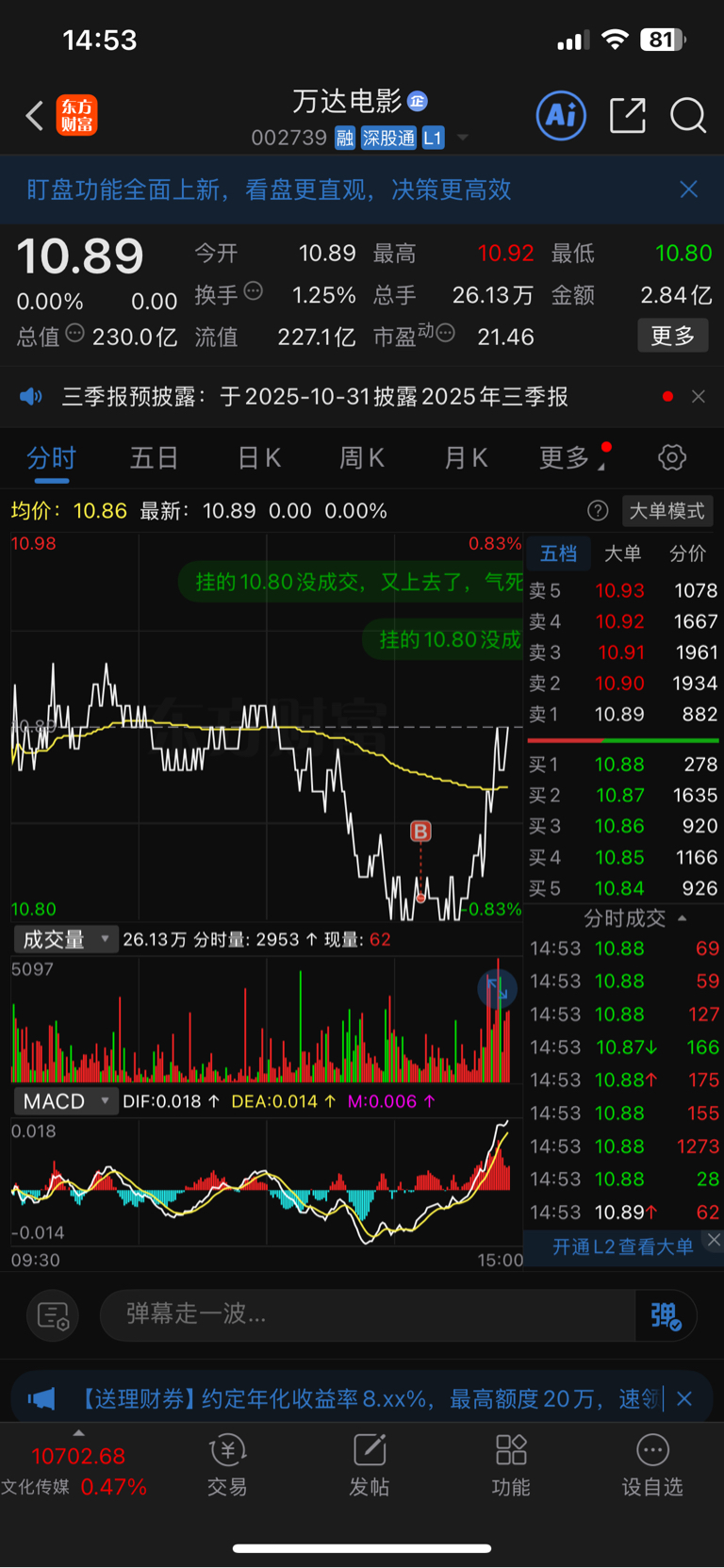Tap the 卖5 price 10.93
Viewport: 724px width, 1568px height.
[619, 591]
